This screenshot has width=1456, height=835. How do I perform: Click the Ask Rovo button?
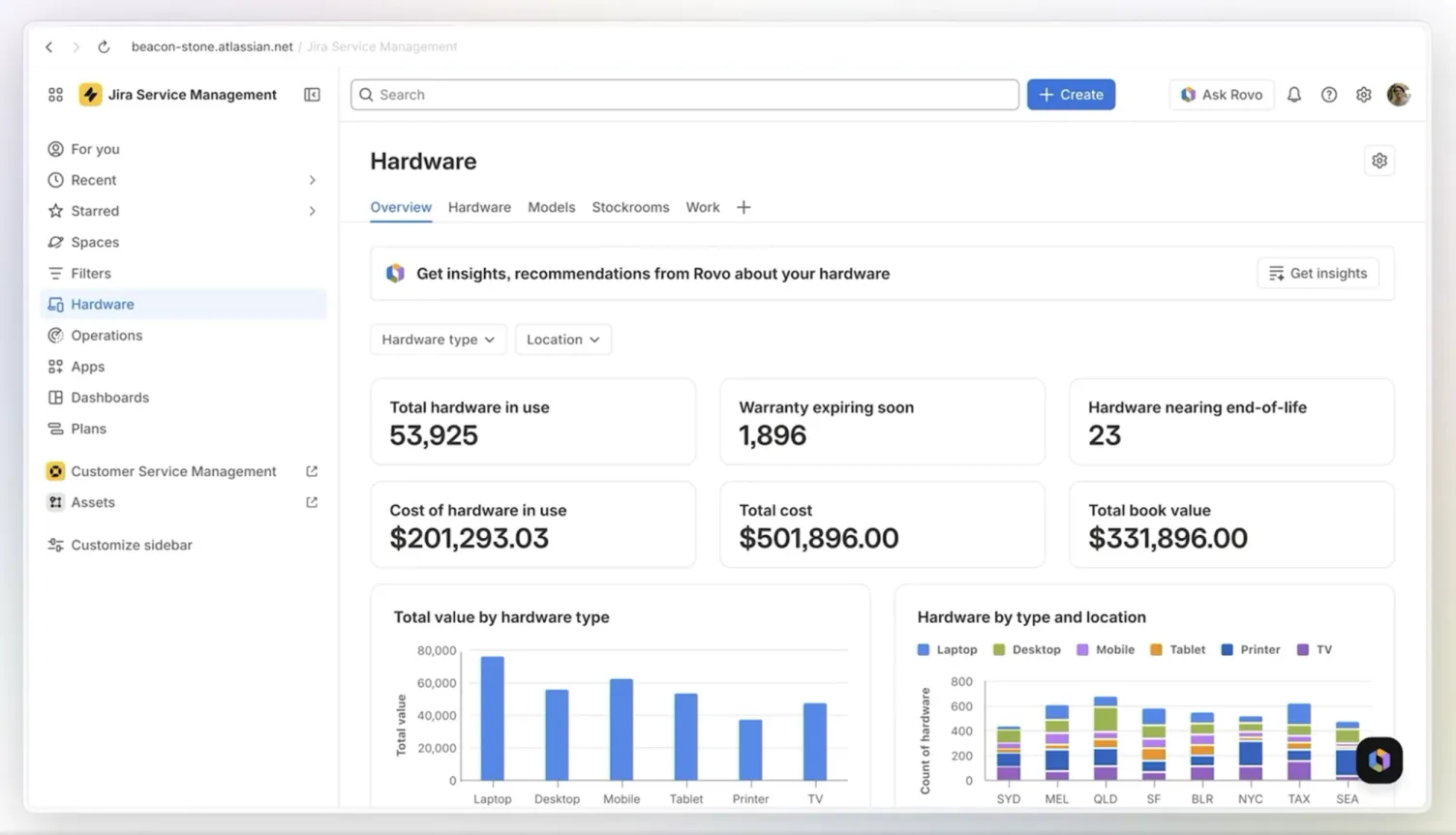(x=1222, y=95)
